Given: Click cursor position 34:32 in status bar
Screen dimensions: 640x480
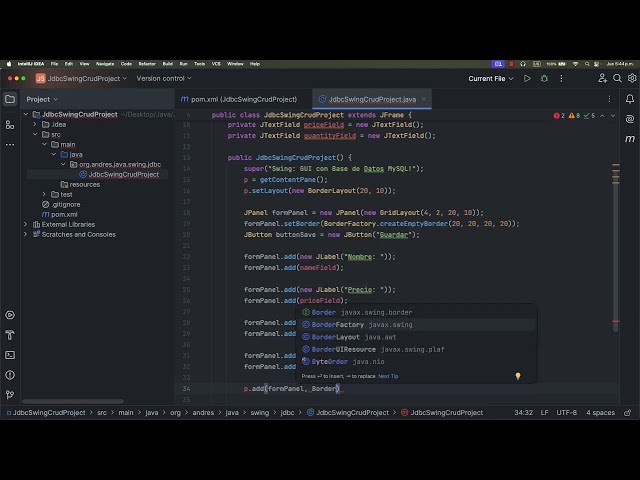Looking at the screenshot, I should [523, 413].
